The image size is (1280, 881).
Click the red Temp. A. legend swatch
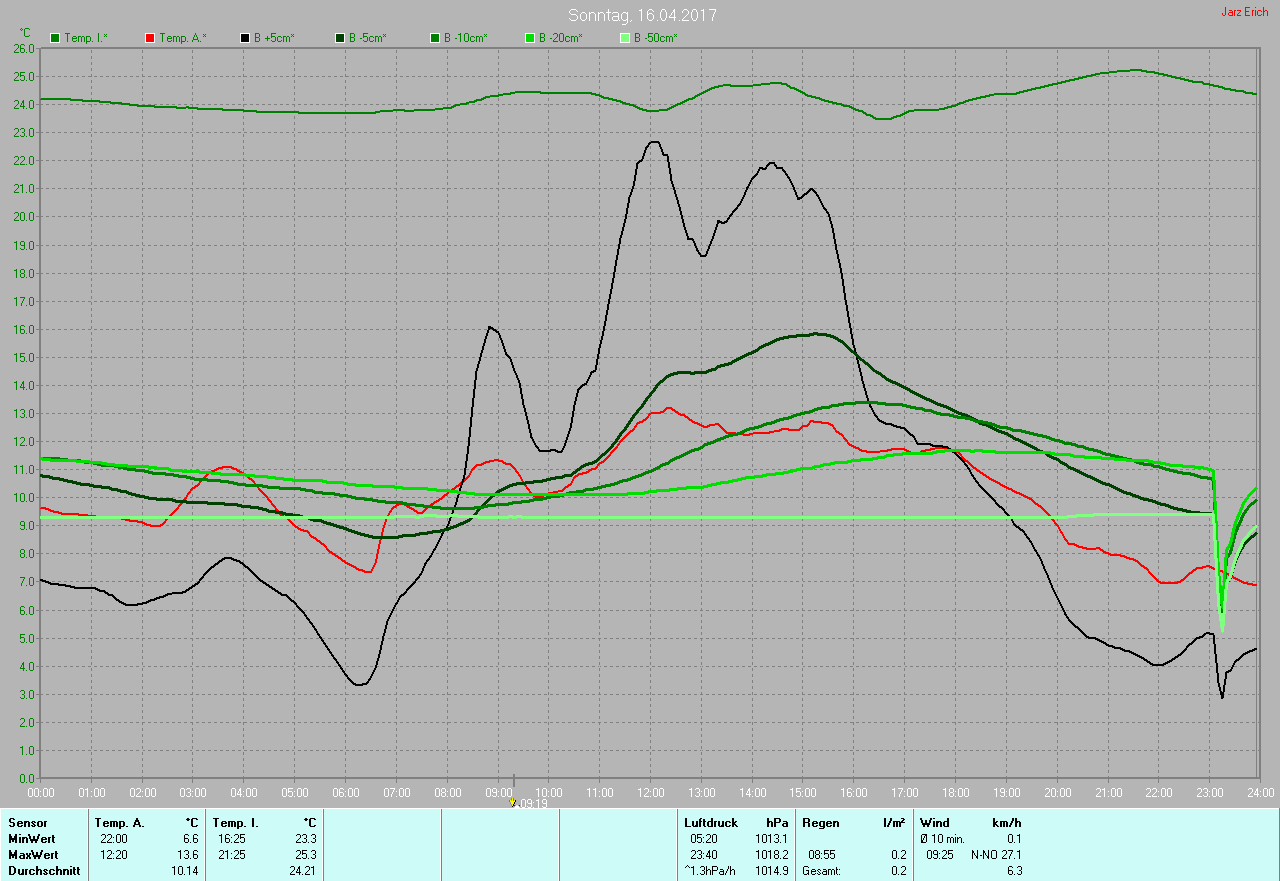(150, 38)
